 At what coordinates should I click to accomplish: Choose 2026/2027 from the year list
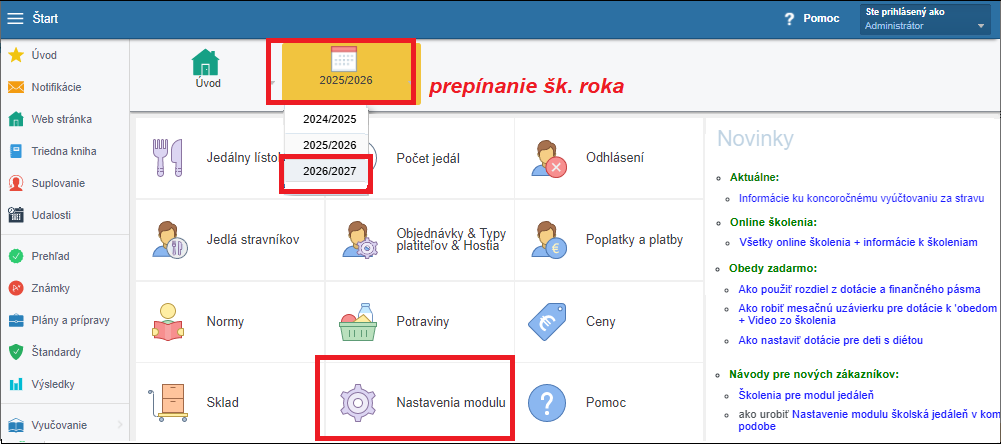coord(329,171)
